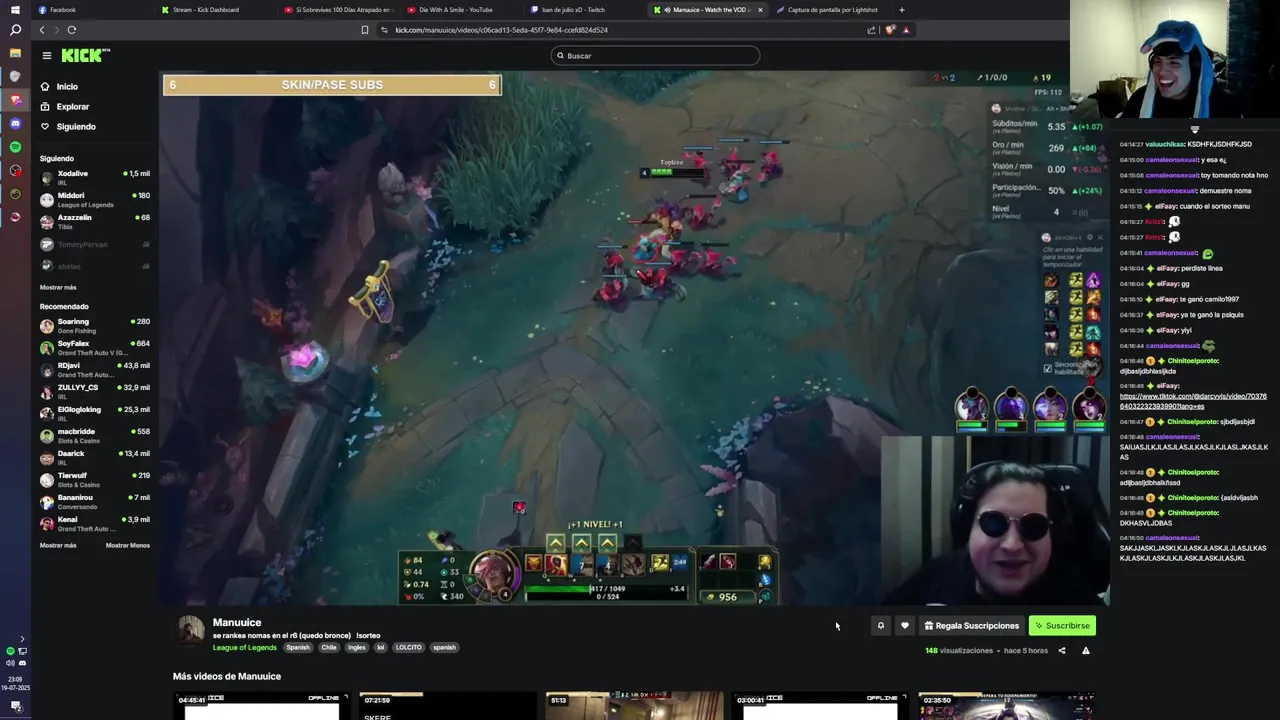Open recommended channel Tierwulf
The height and width of the screenshot is (720, 1280).
pyautogui.click(x=95, y=479)
